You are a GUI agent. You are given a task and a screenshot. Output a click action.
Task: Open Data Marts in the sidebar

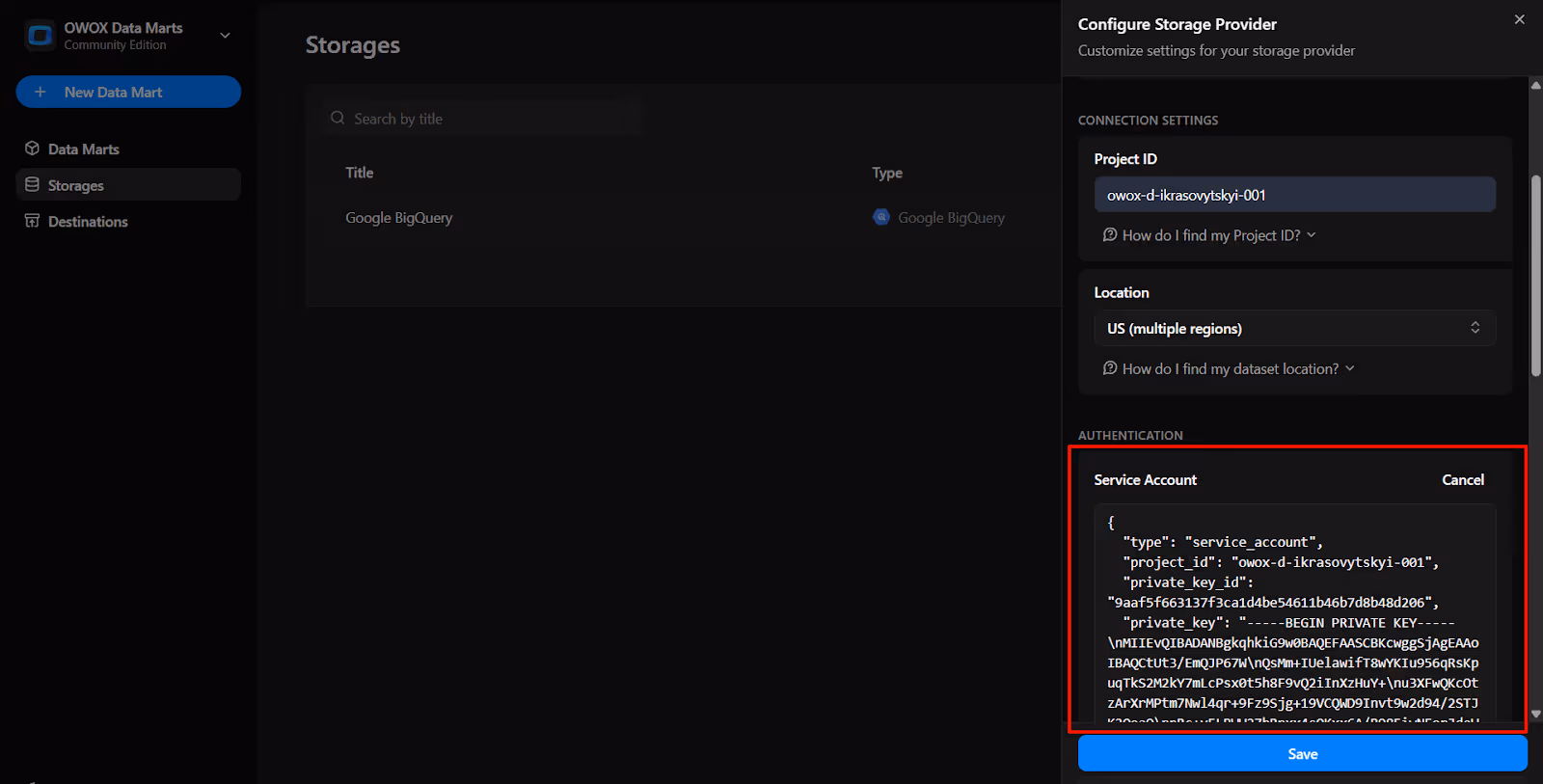point(128,149)
